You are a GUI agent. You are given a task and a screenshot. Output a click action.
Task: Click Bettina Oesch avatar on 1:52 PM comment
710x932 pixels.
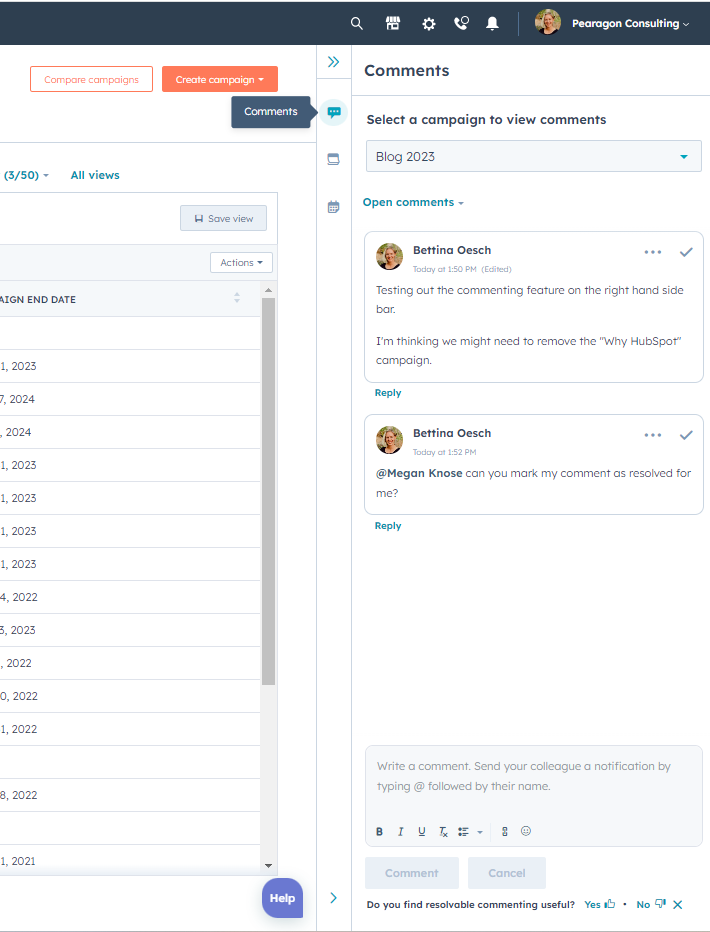390,439
